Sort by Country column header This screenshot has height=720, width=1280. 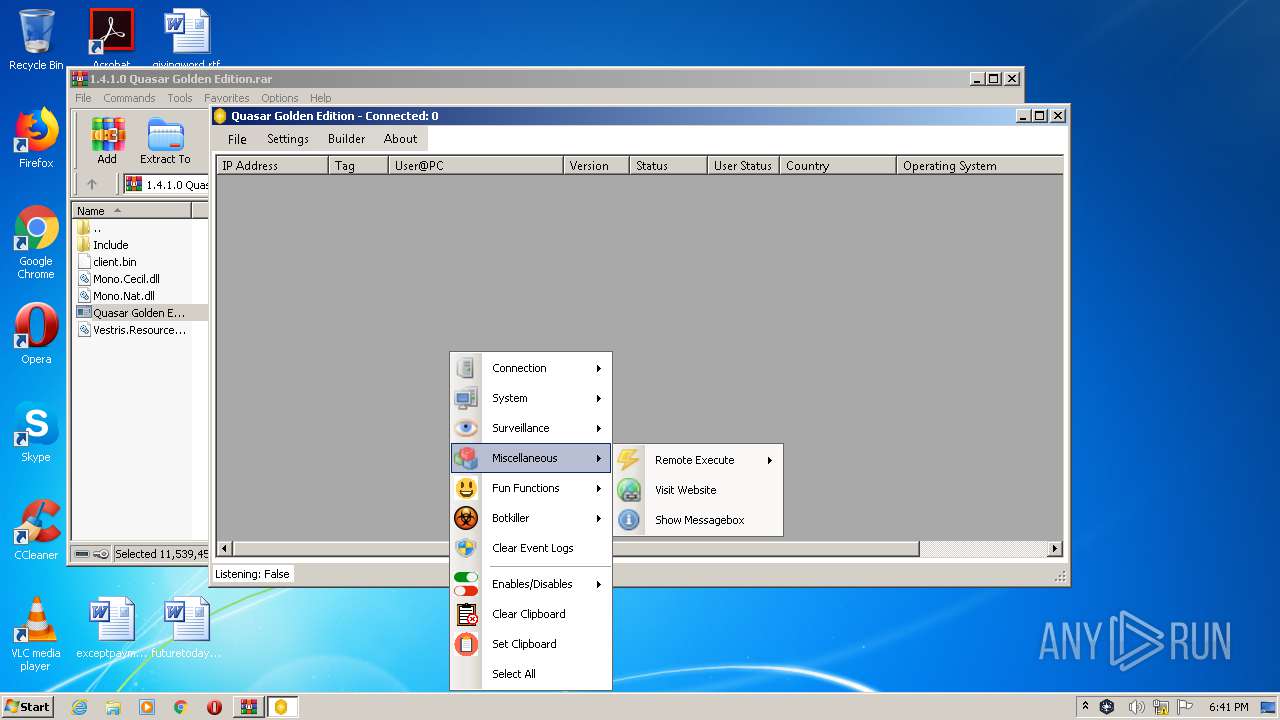pos(838,166)
